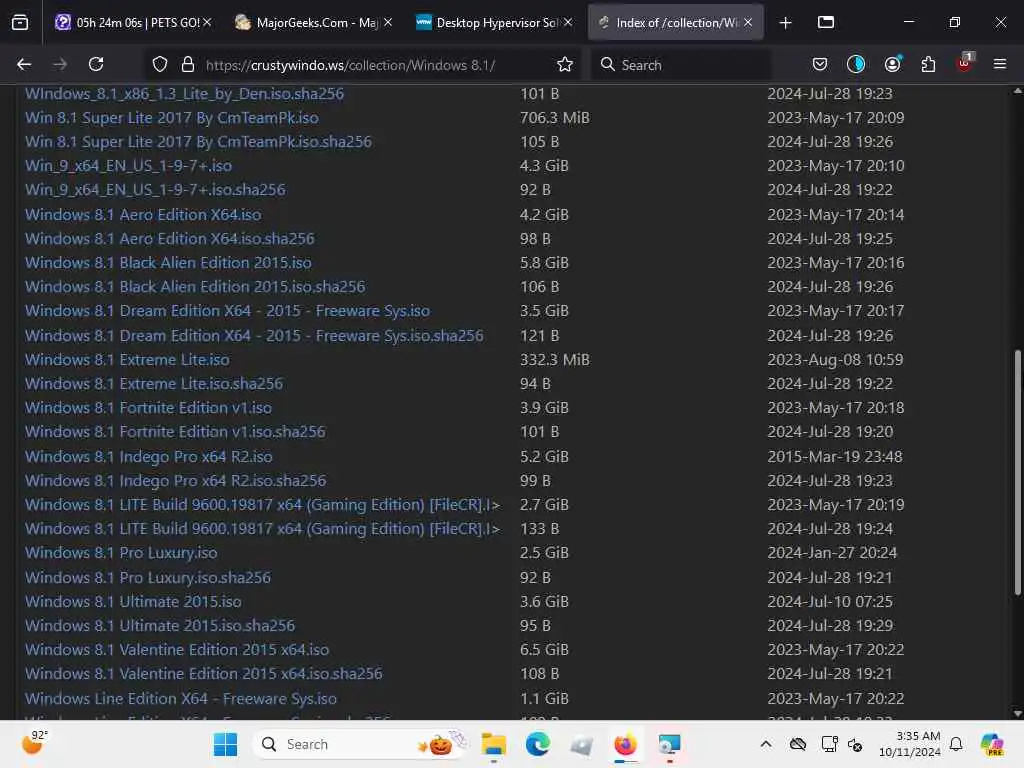Click the date 2024-Jan-27 20:24
This screenshot has height=768, width=1024.
tap(832, 553)
